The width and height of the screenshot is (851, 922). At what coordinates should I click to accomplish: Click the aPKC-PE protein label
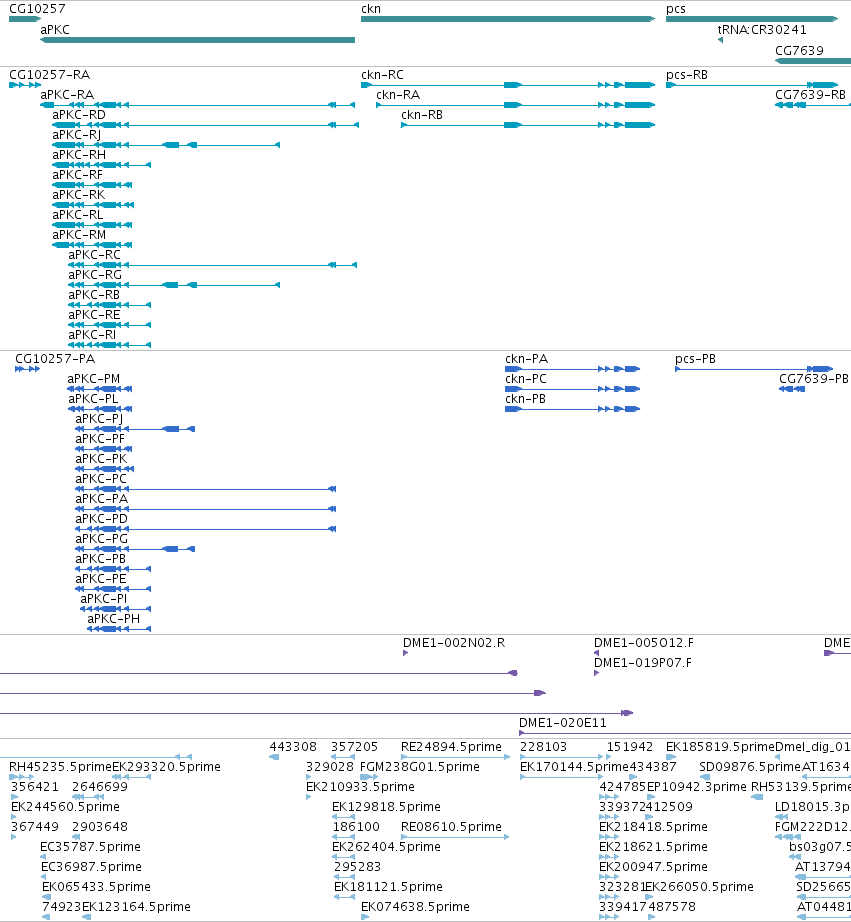101,579
